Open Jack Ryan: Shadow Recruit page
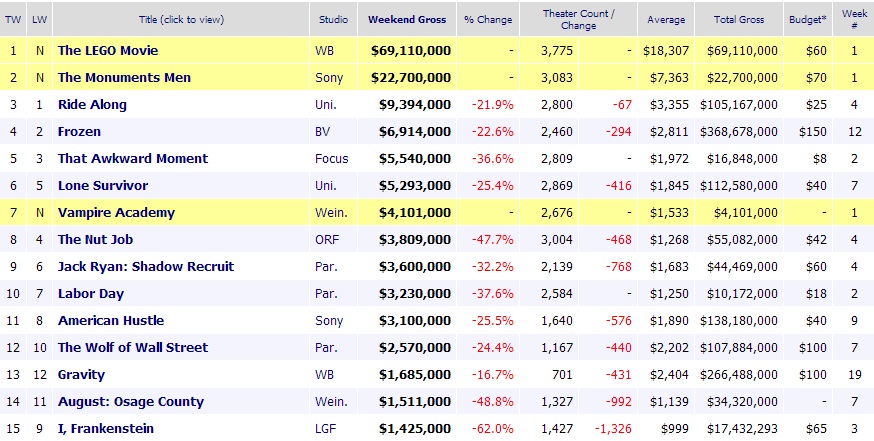Screen dimensions: 874x441 [146, 266]
